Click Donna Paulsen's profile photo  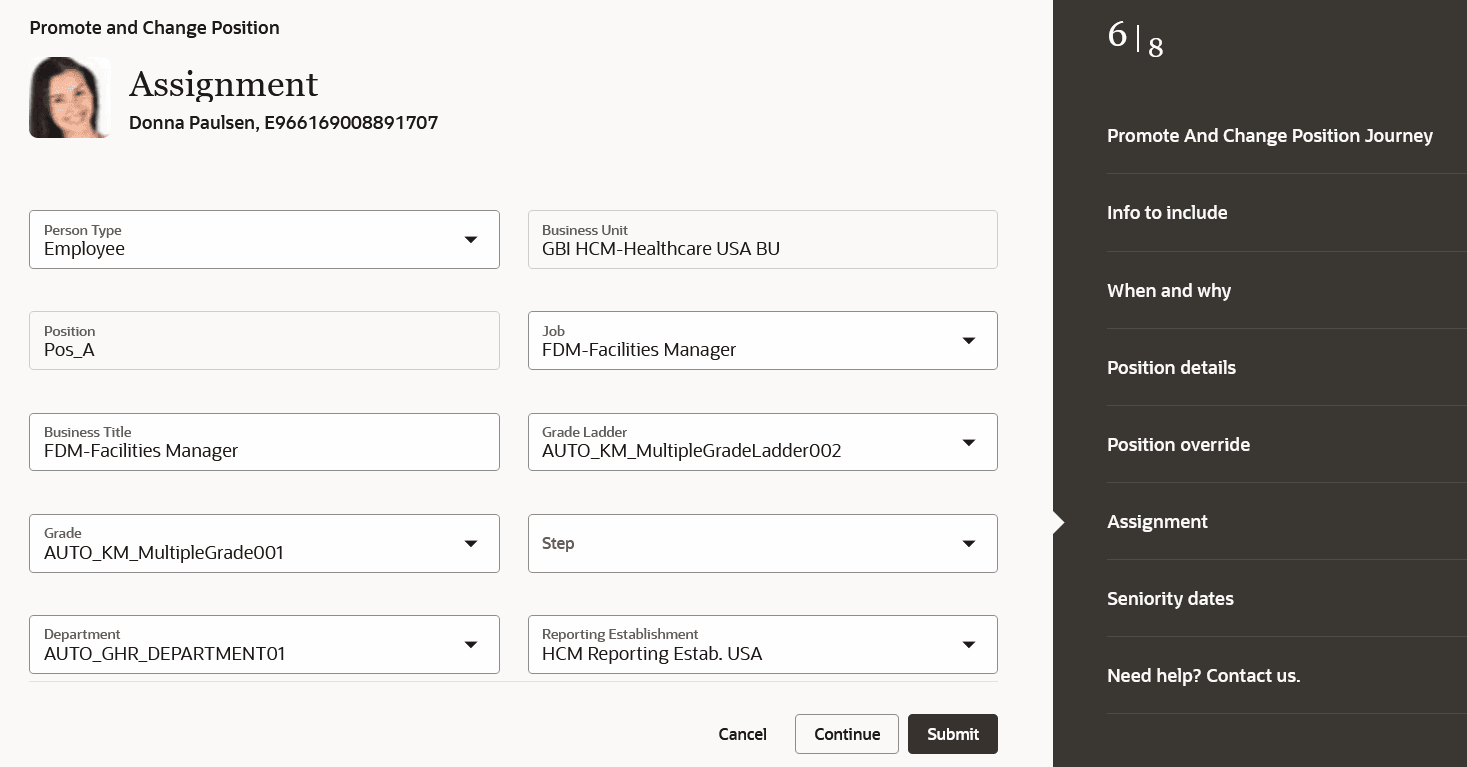(x=69, y=97)
